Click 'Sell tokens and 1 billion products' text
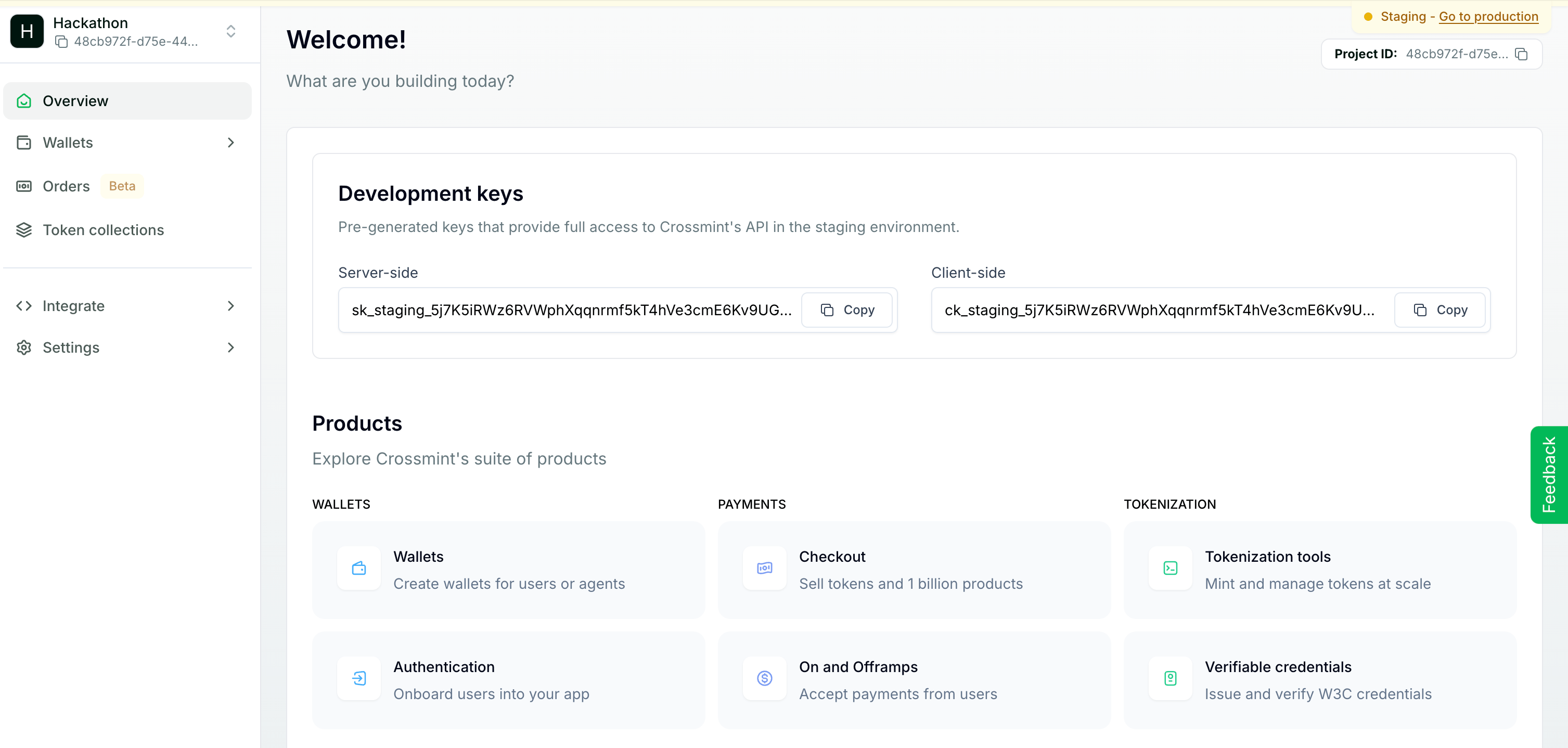 910,584
